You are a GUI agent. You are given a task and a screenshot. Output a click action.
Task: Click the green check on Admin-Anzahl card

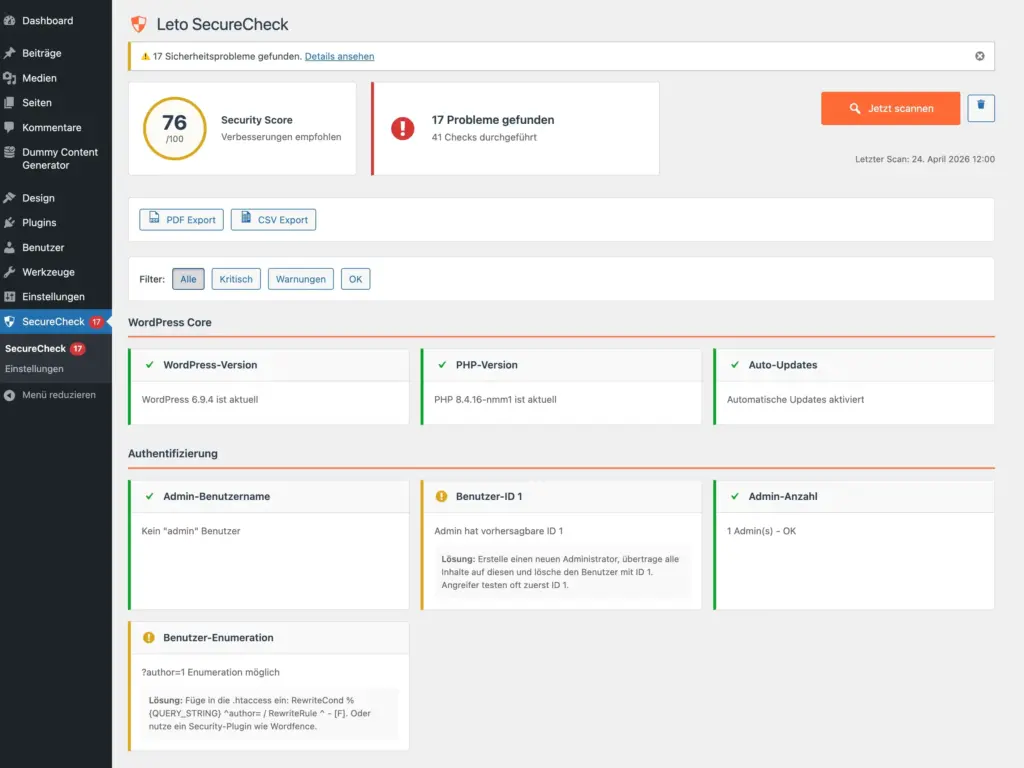coord(735,496)
